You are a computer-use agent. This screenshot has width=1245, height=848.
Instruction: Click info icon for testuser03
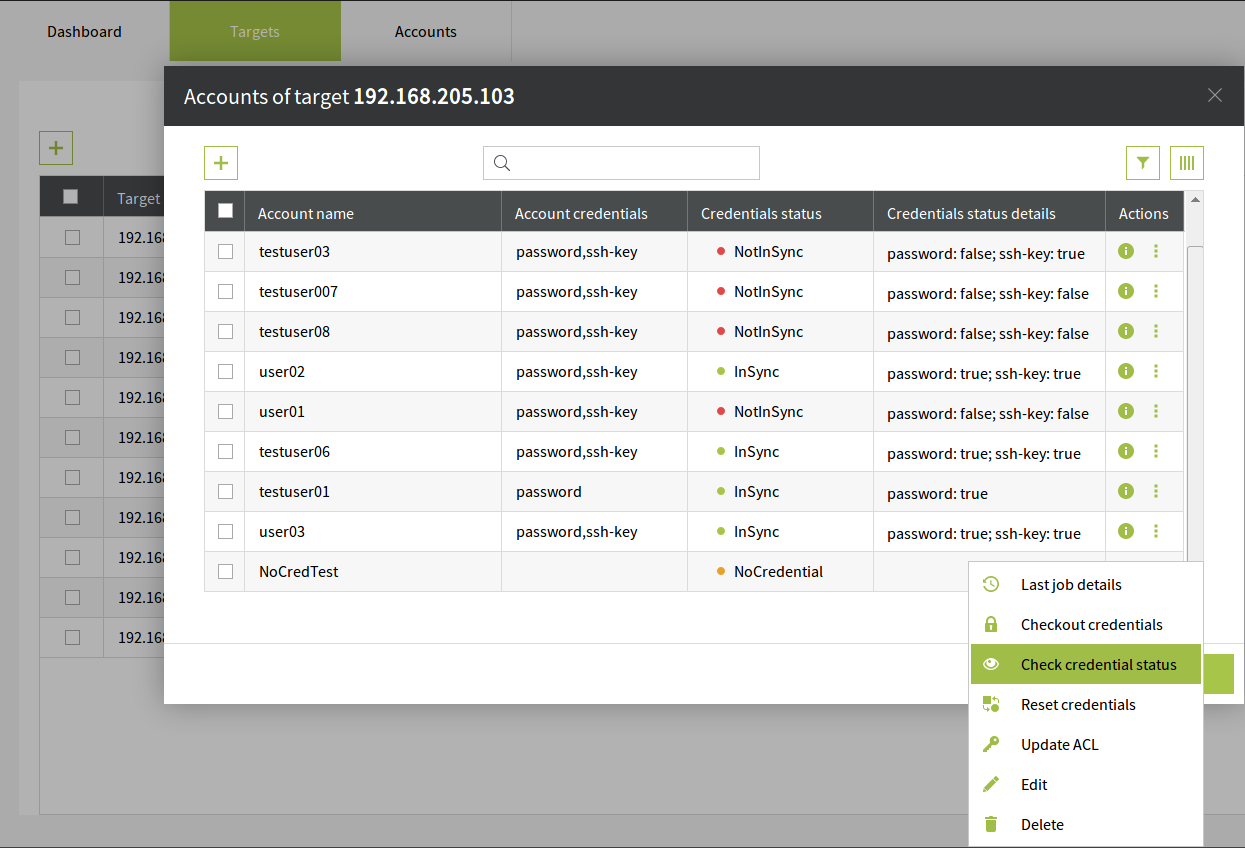tap(1125, 251)
